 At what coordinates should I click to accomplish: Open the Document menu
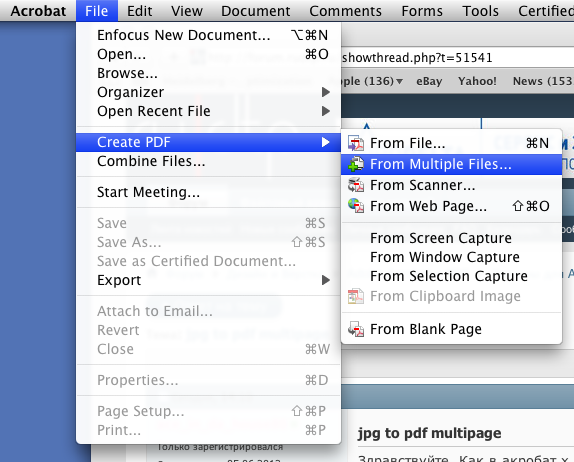click(x=256, y=11)
